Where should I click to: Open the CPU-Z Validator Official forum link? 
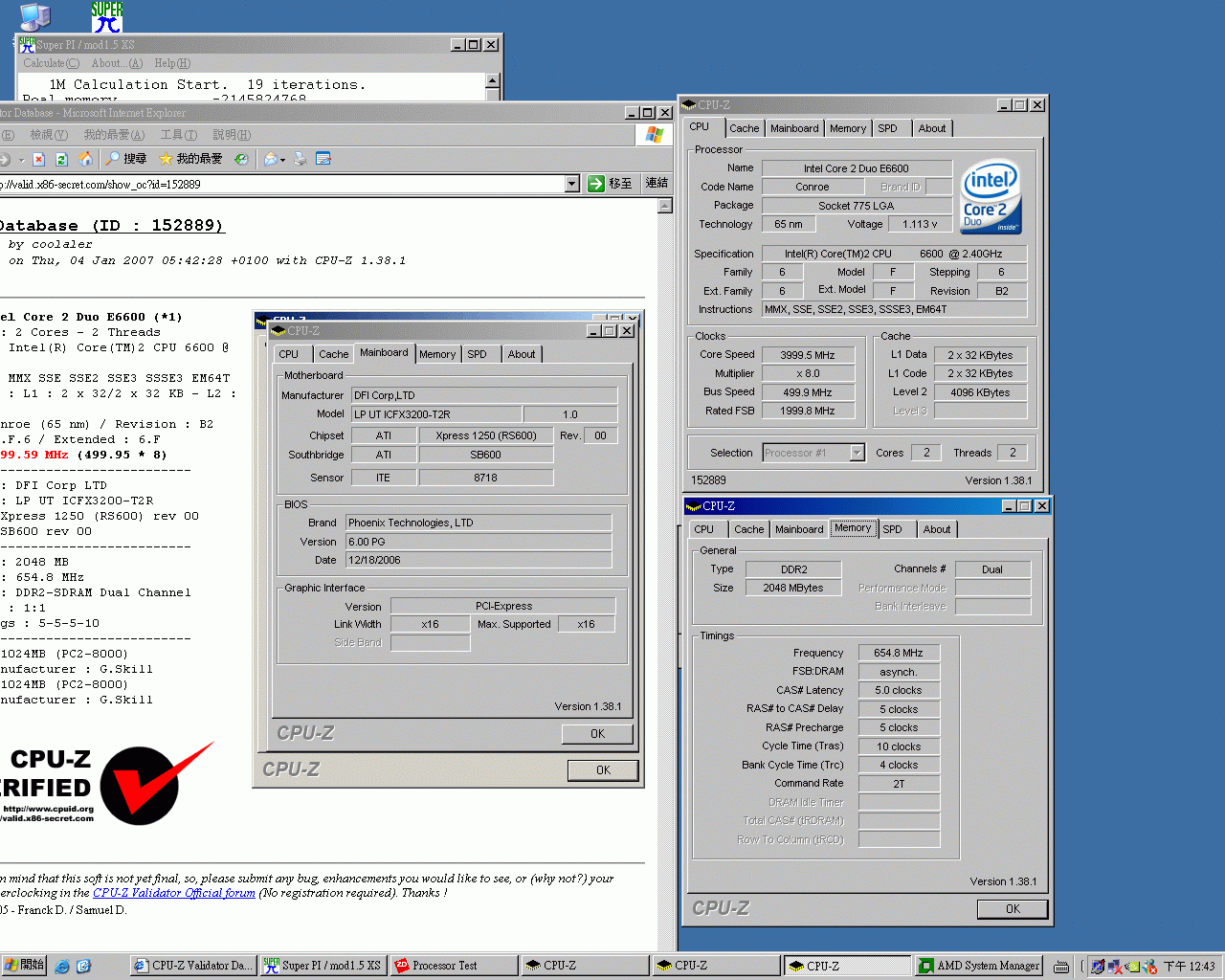tap(174, 893)
